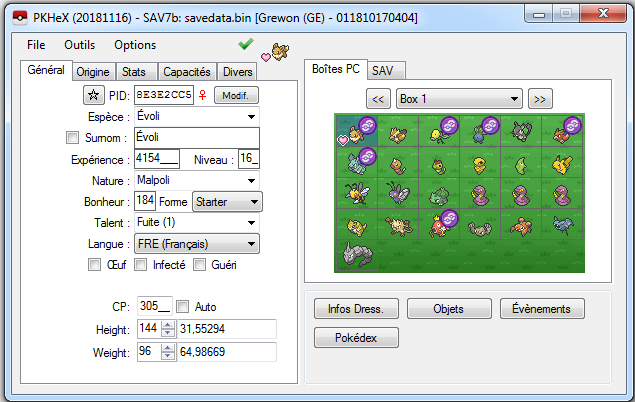
Task: Open the Espèce species dropdown
Action: pos(197,117)
